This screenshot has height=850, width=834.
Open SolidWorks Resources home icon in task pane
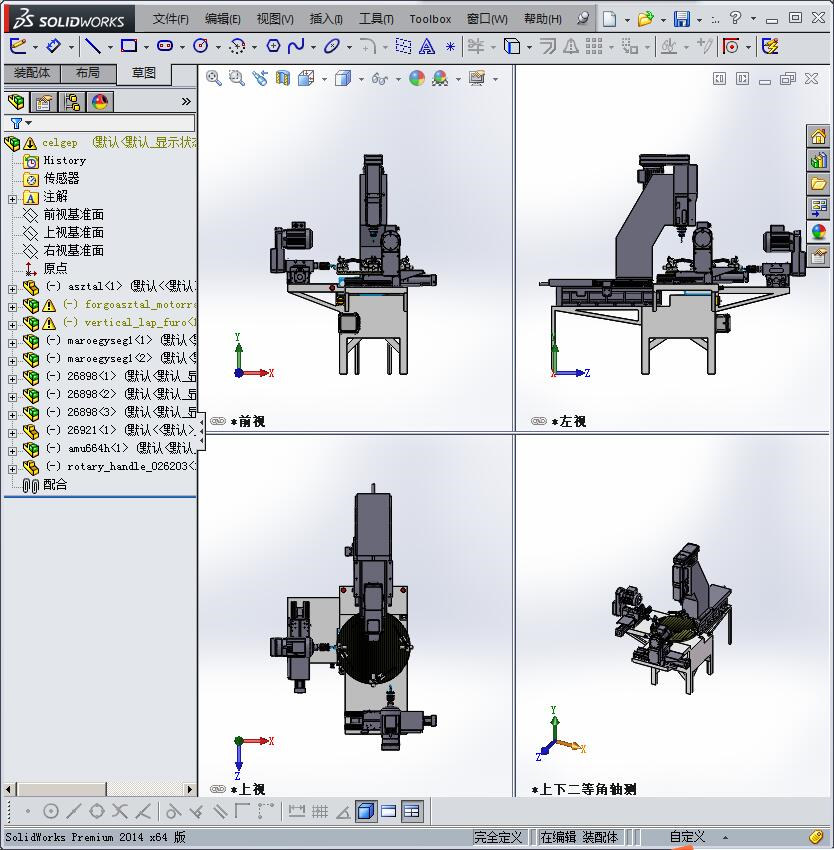[818, 134]
